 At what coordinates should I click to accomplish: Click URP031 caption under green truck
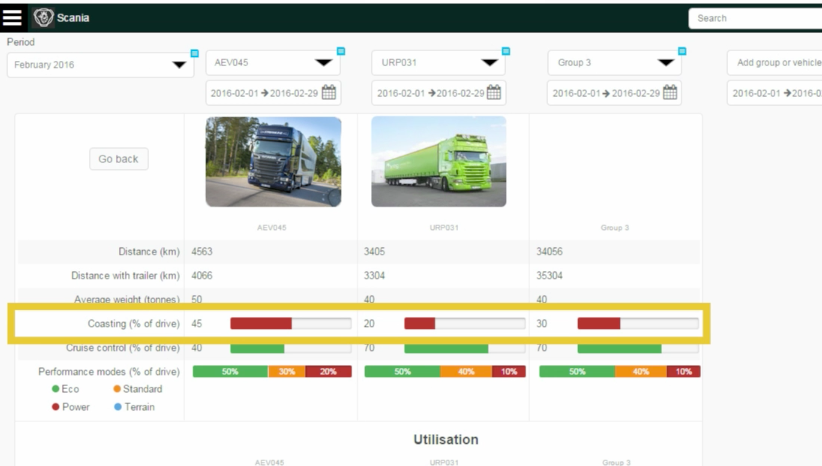pyautogui.click(x=444, y=227)
